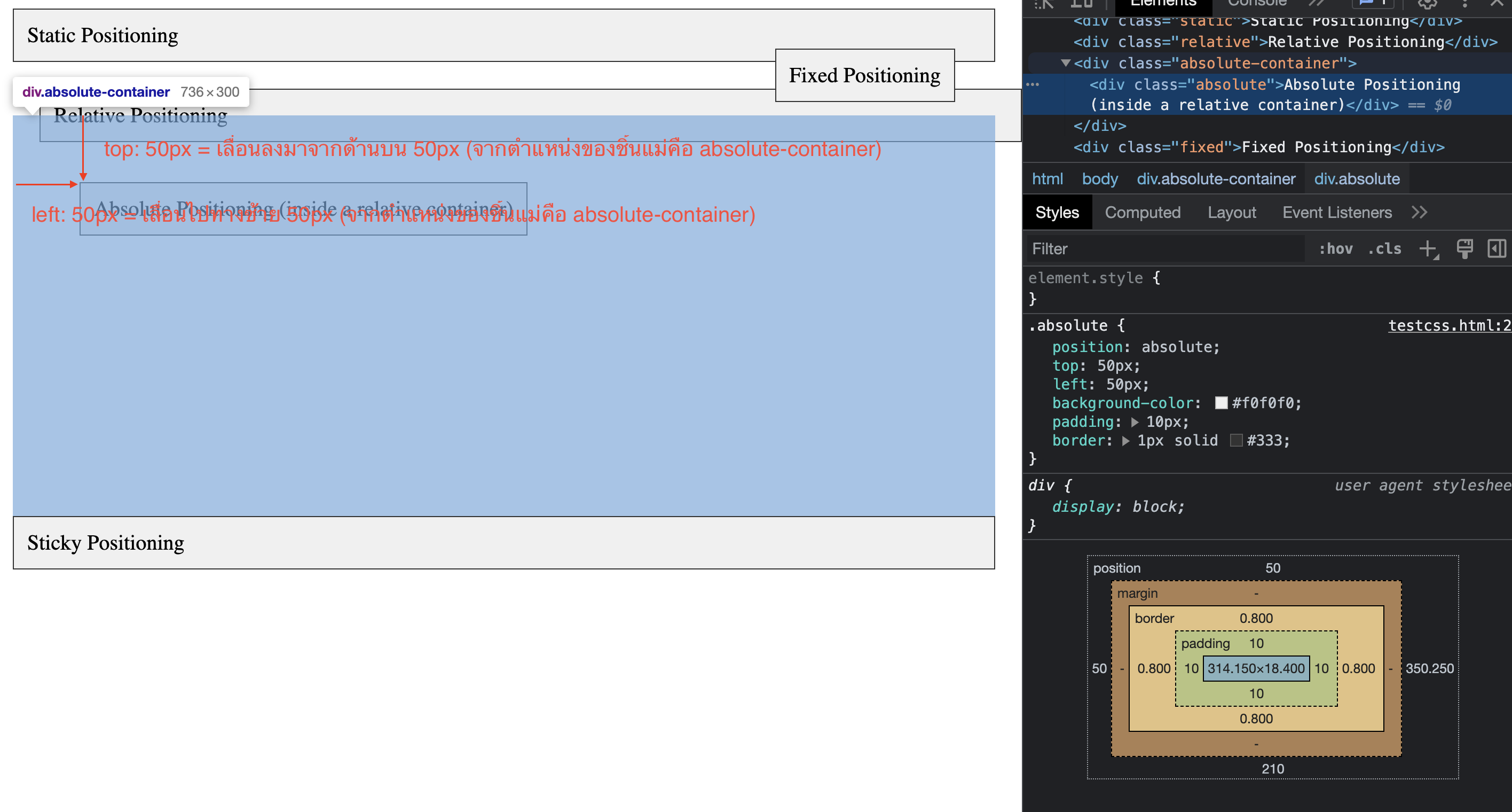The width and height of the screenshot is (1512, 812).
Task: Click box model border top 0.800
Action: point(1256,618)
